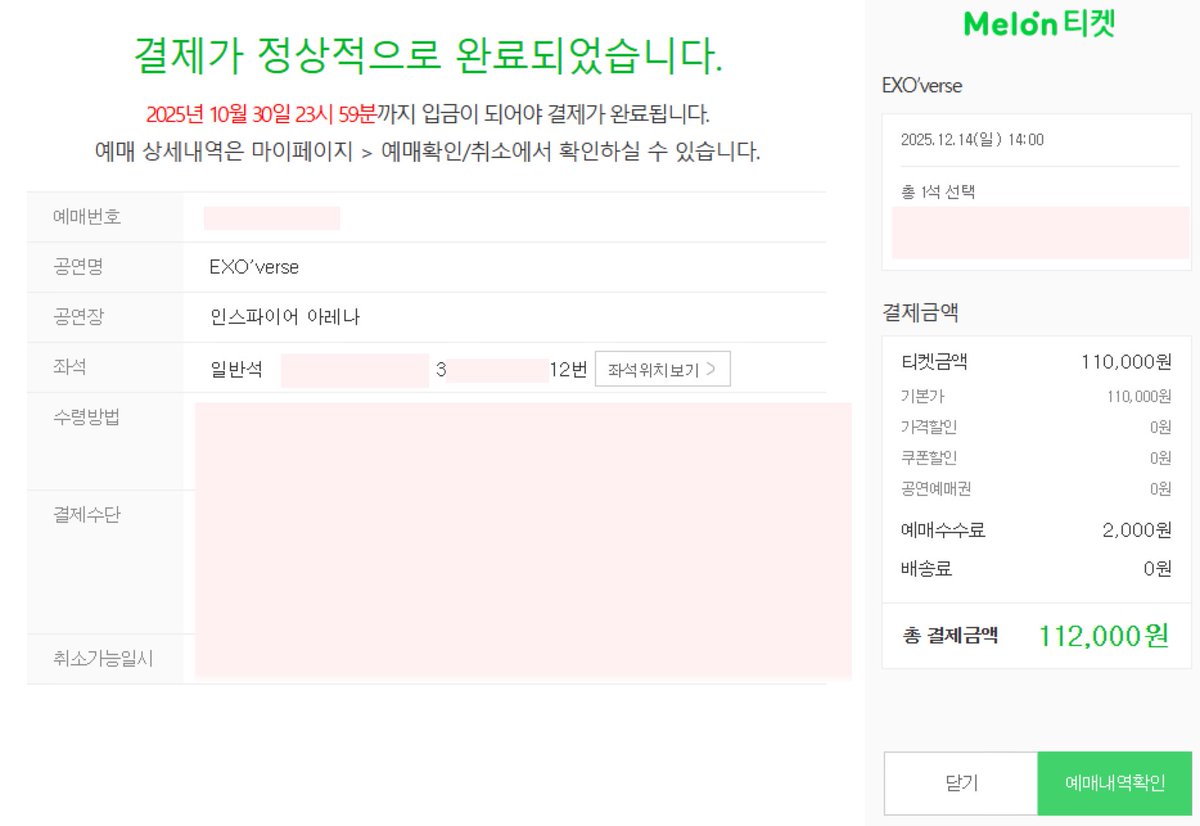
Task: Click the 가격할인 label
Action: click(x=929, y=427)
